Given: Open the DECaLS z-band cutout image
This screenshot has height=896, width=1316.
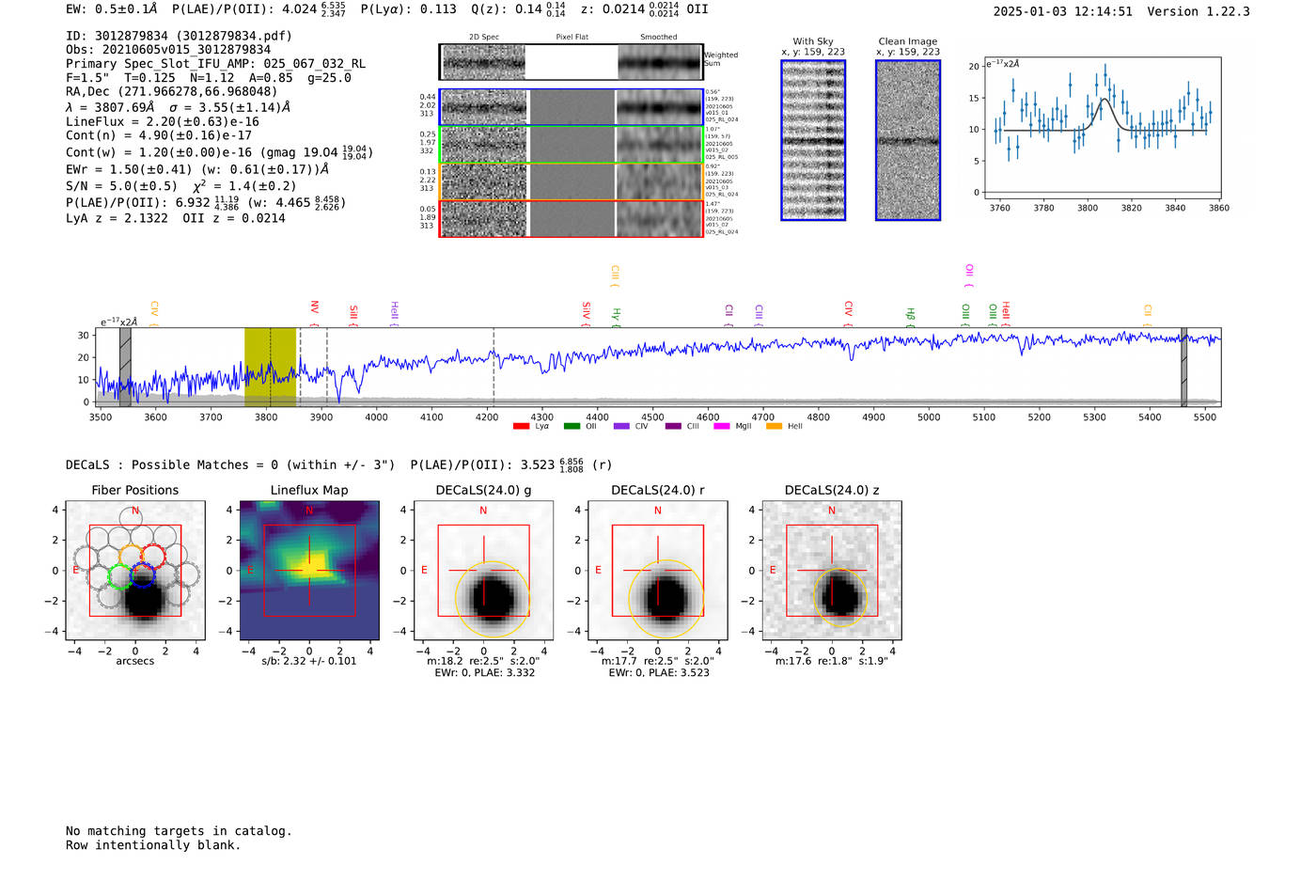Looking at the screenshot, I should coord(832,569).
